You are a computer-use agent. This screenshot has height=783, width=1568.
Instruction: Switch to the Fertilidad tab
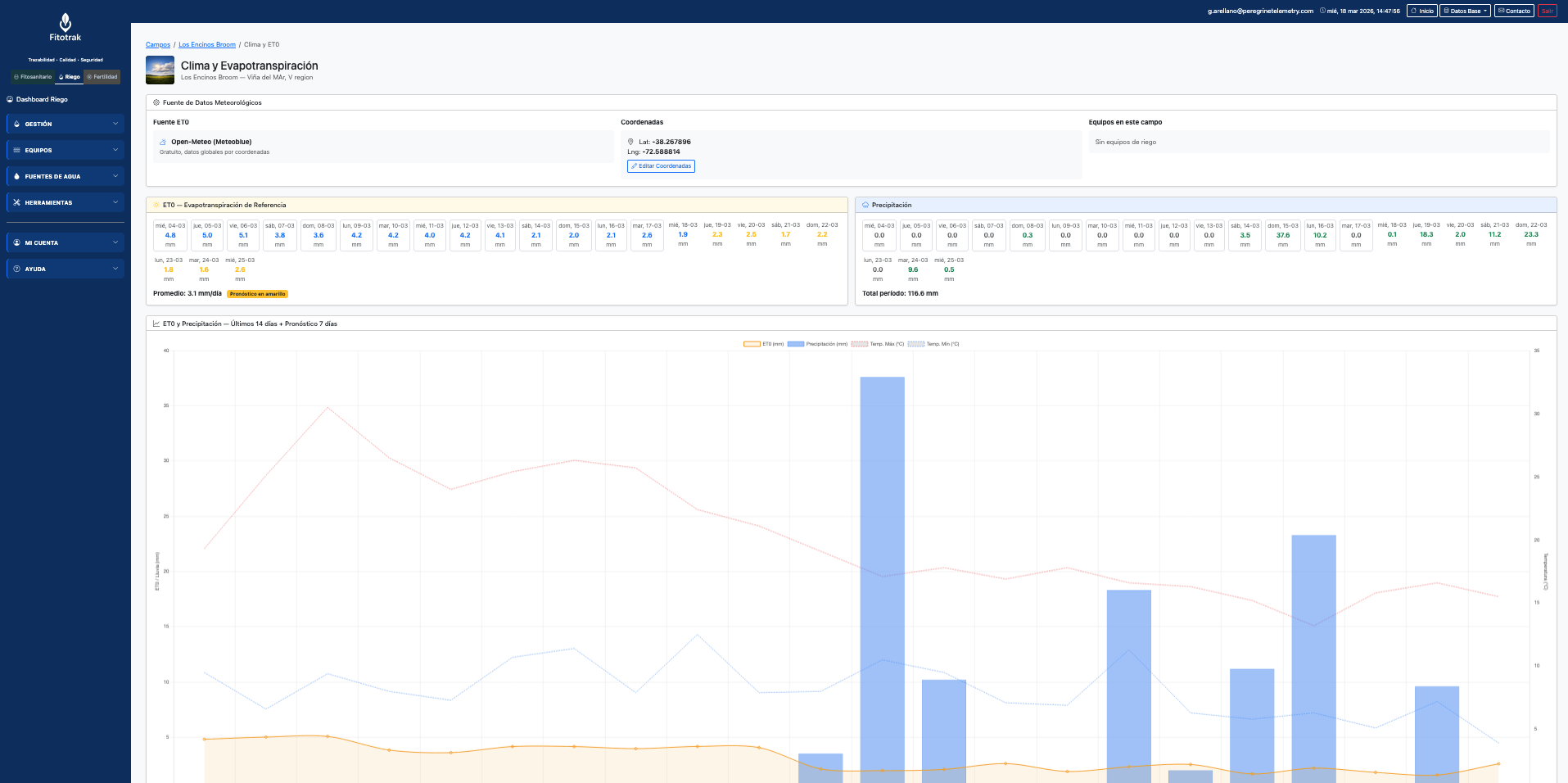point(102,77)
